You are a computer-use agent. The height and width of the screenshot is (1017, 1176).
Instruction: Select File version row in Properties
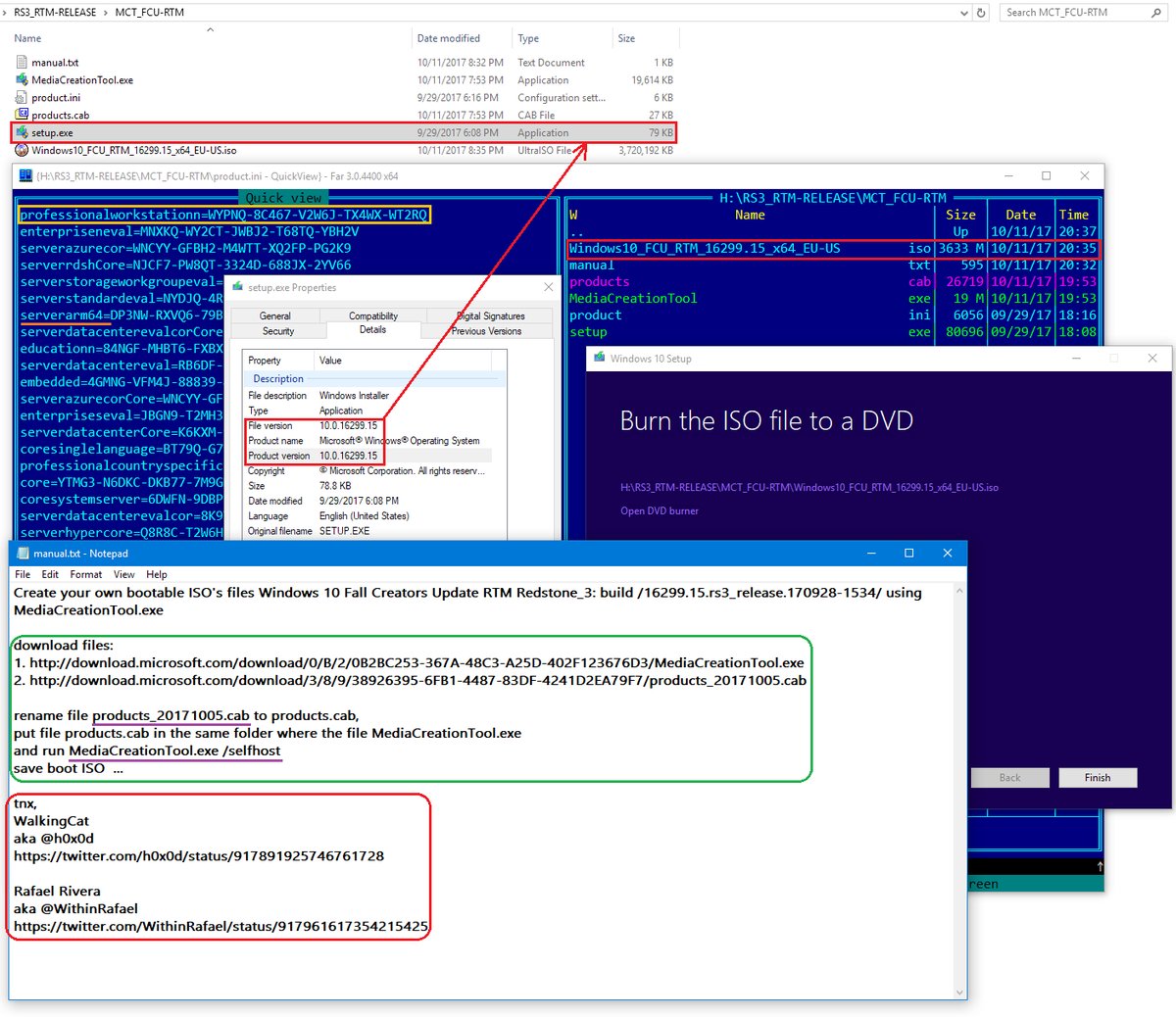[368, 426]
